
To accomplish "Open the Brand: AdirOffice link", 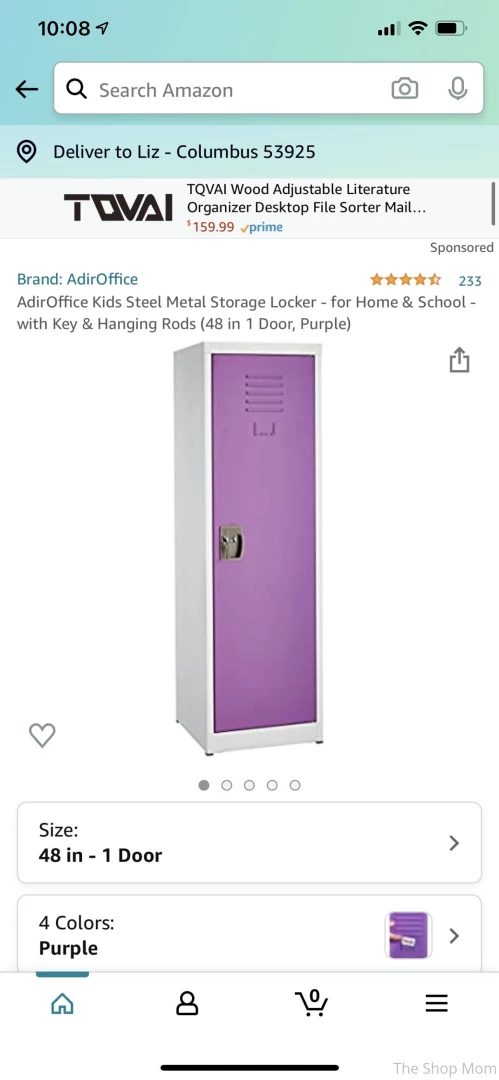I will pos(77,279).
